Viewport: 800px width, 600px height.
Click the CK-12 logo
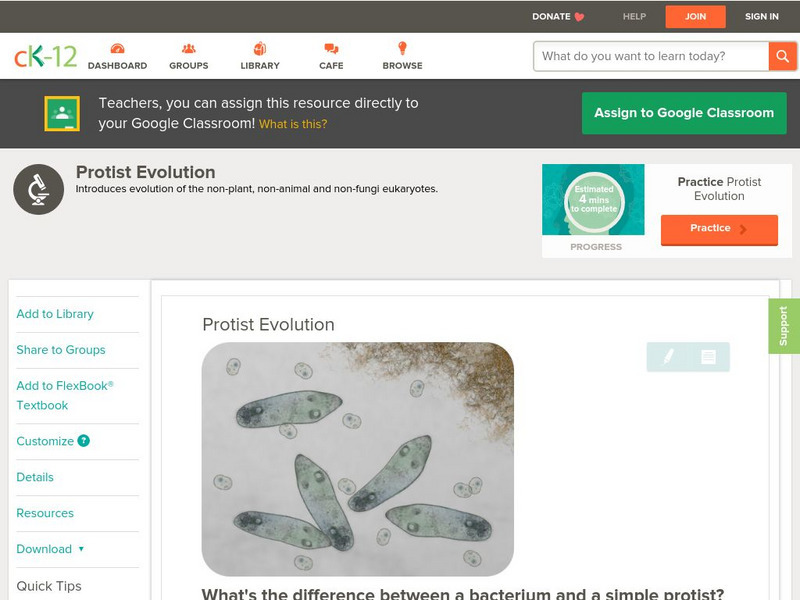[x=45, y=57]
